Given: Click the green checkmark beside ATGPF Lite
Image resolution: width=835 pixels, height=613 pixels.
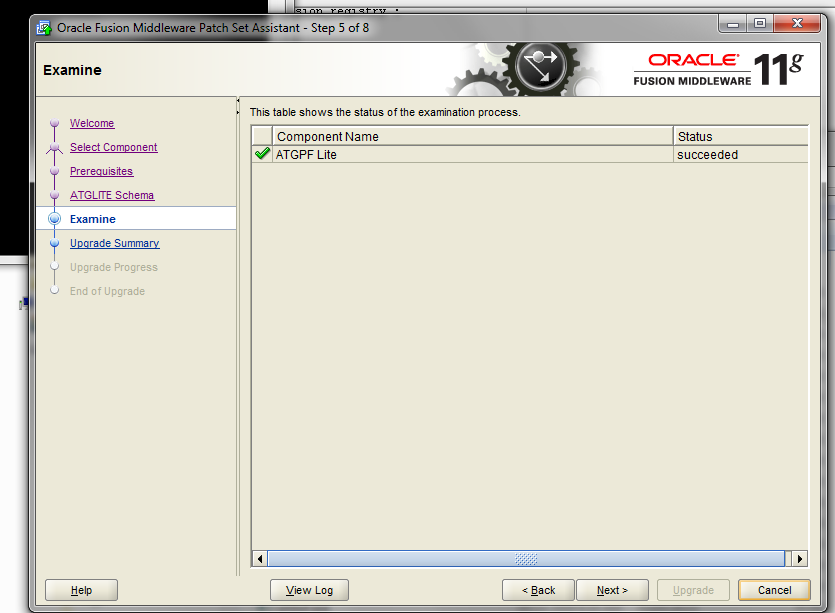Looking at the screenshot, I should click(262, 154).
